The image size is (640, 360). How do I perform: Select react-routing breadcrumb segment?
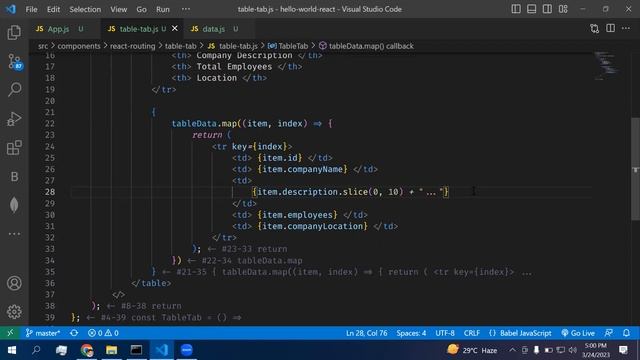click(132, 46)
